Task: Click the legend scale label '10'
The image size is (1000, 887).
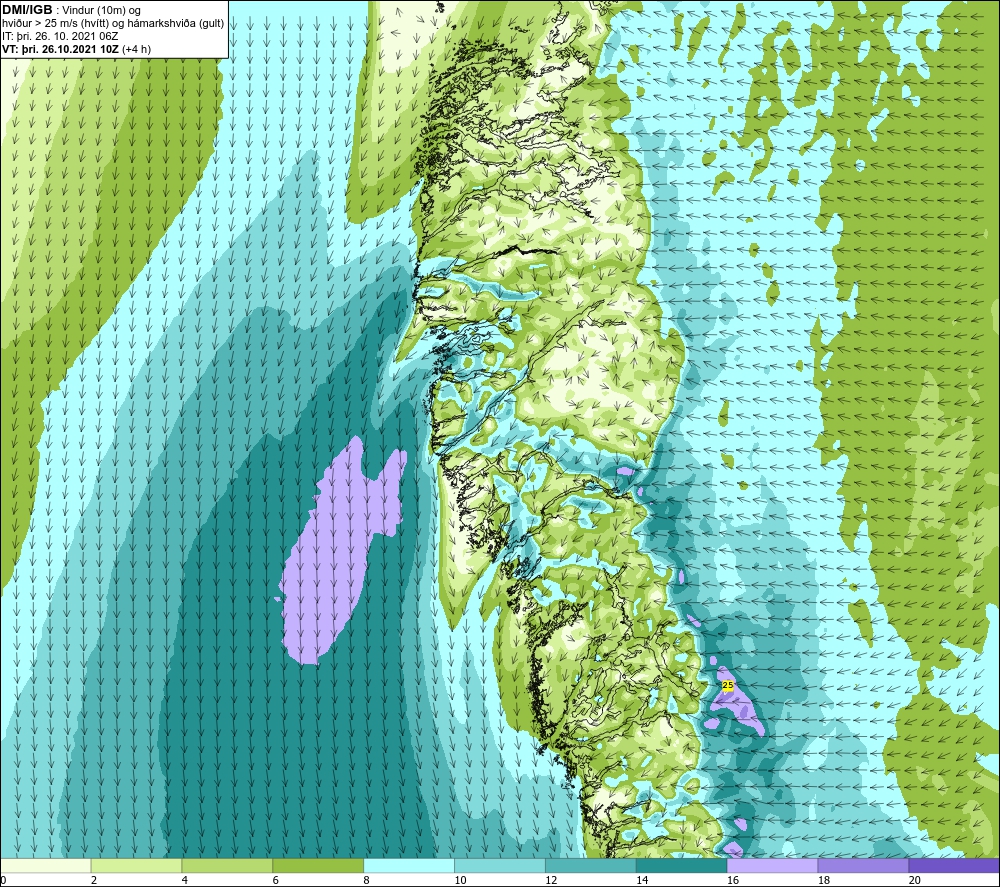Action: pyautogui.click(x=460, y=880)
